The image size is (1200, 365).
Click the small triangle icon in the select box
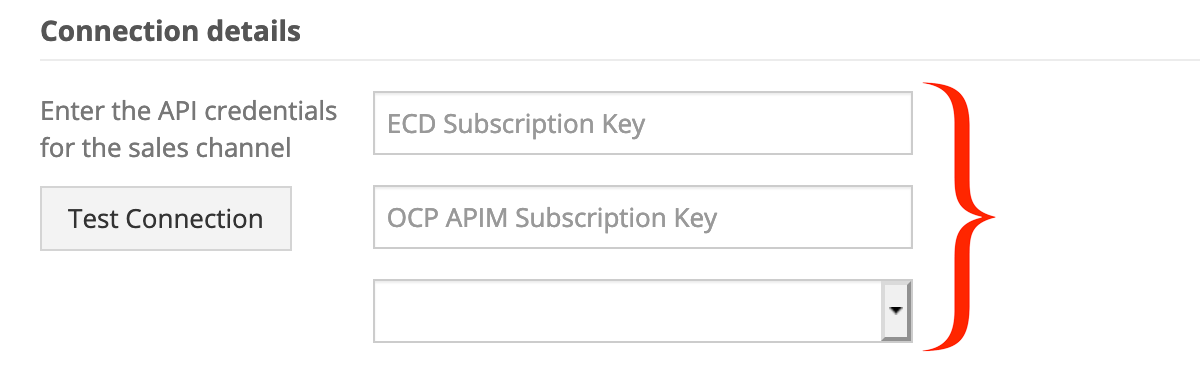point(896,310)
